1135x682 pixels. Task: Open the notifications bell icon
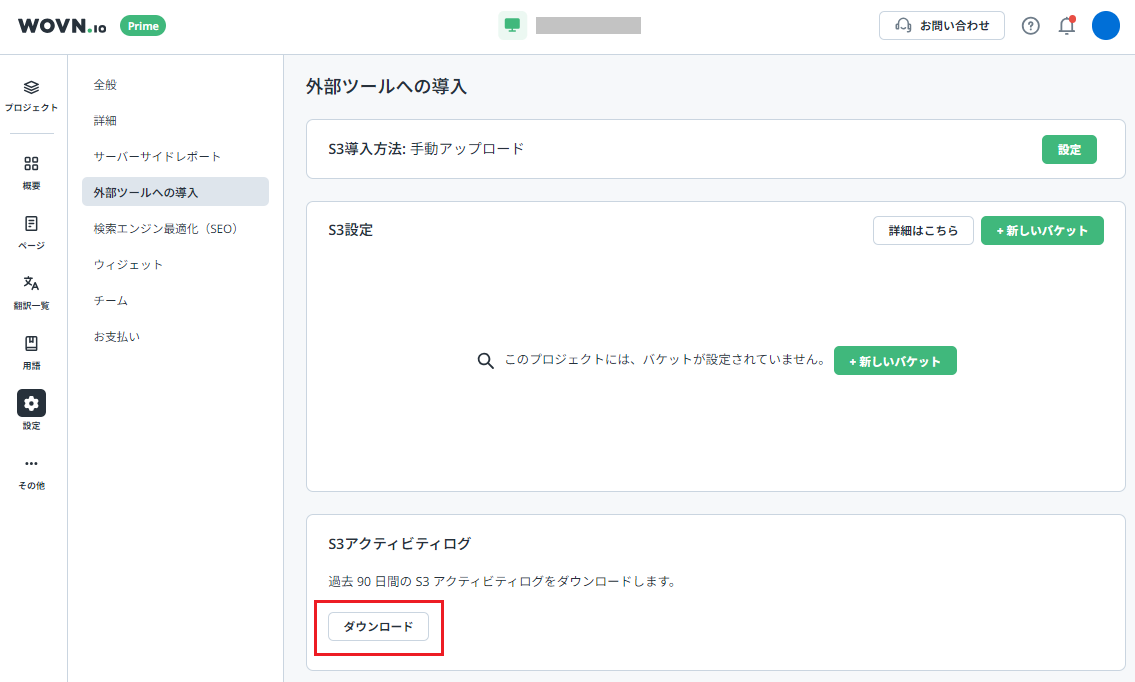pyautogui.click(x=1066, y=26)
